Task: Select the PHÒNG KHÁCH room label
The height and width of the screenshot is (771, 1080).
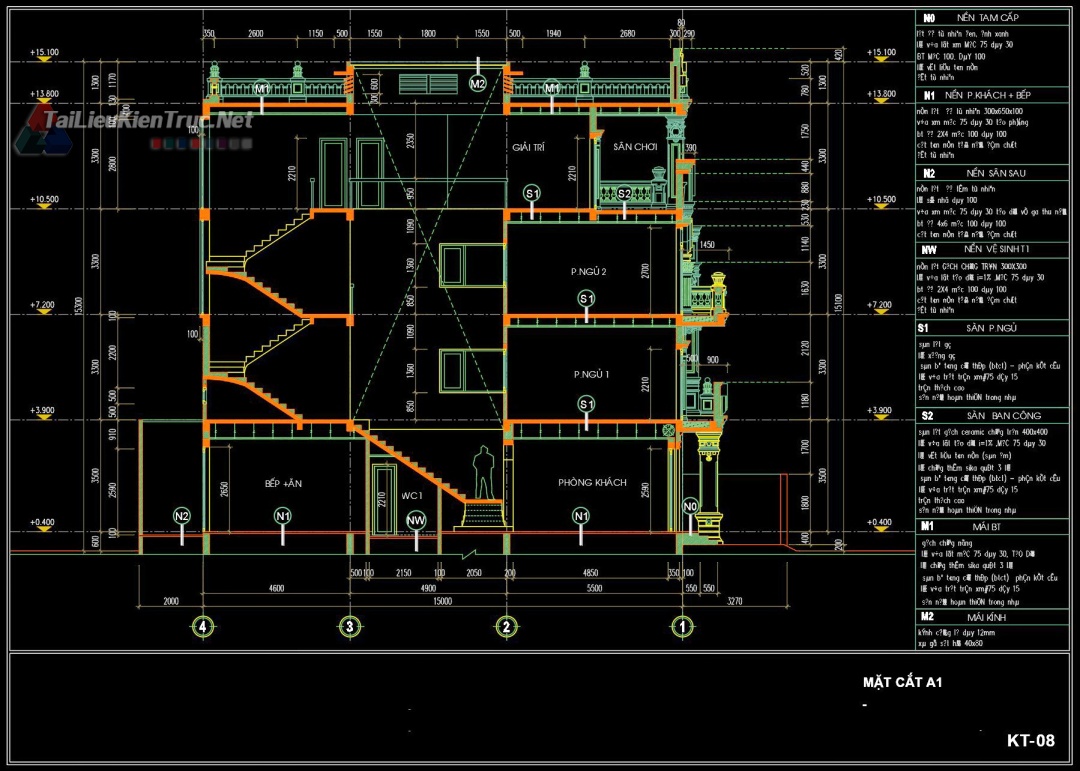Action: coord(592,483)
